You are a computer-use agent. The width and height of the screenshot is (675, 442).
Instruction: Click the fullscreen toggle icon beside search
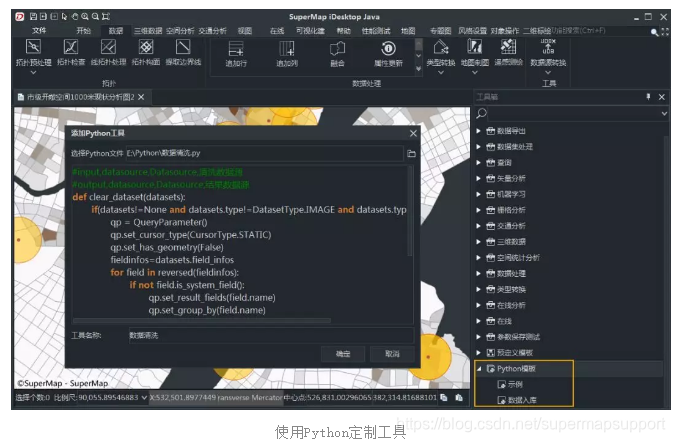point(665,32)
